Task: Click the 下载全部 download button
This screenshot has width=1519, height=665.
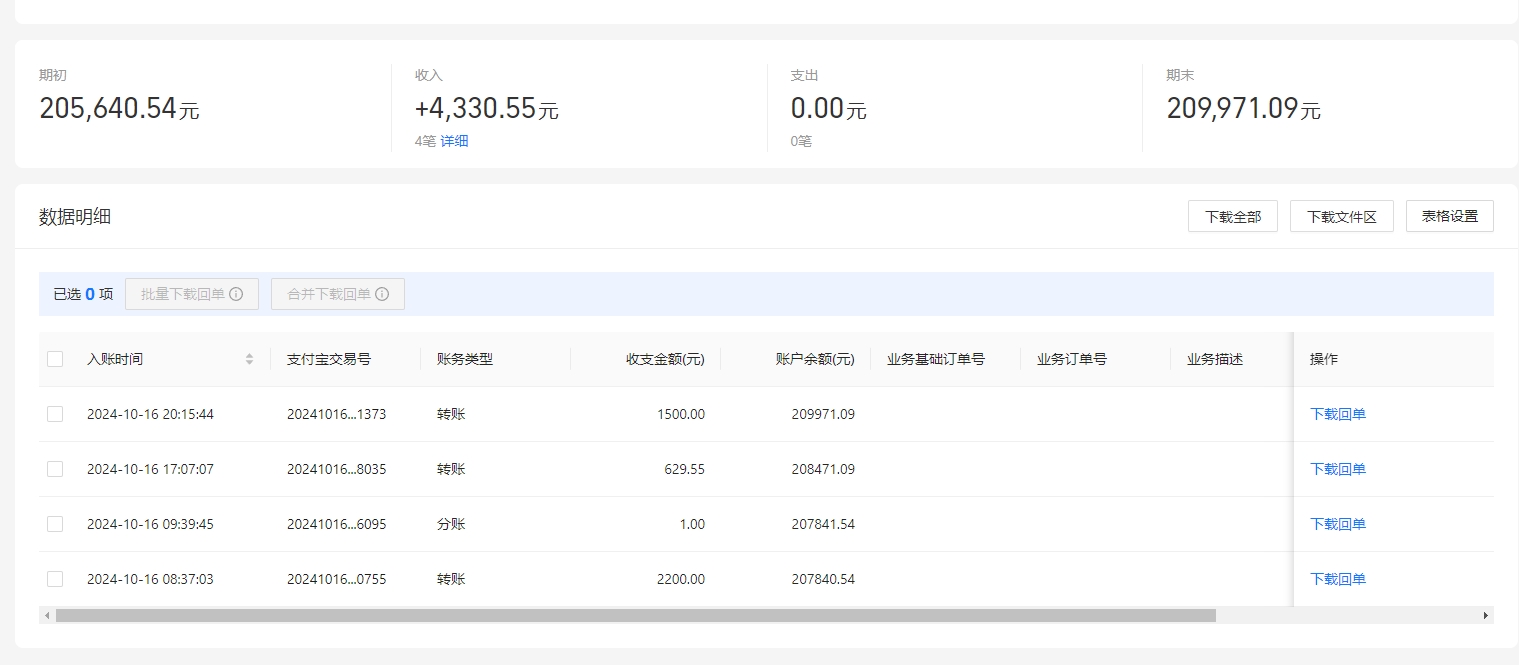Action: [x=1232, y=215]
